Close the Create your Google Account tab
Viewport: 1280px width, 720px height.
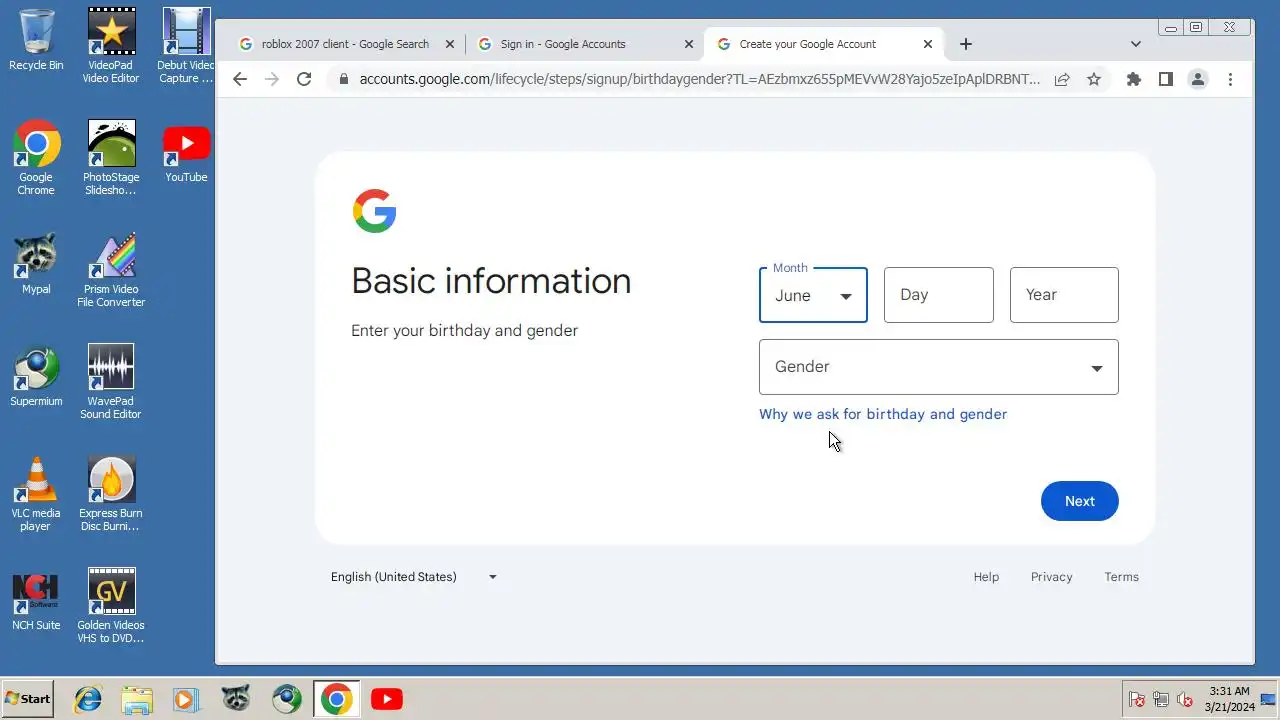(x=928, y=44)
